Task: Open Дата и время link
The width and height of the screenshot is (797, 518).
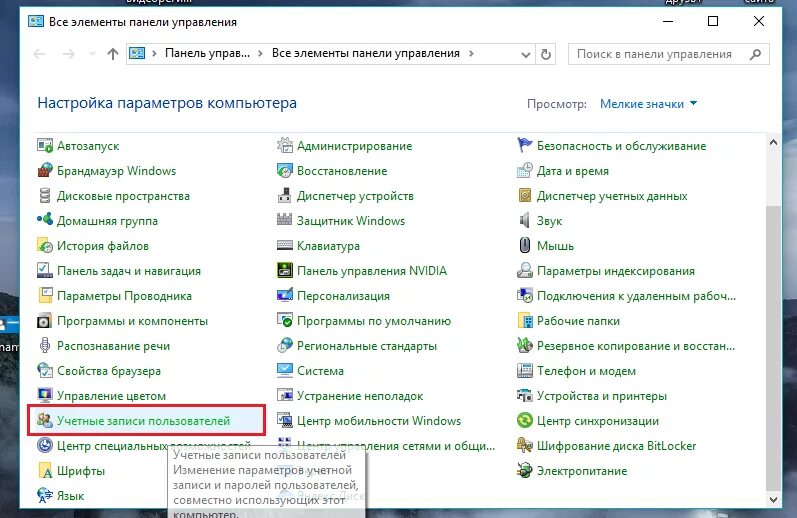Action: click(573, 171)
